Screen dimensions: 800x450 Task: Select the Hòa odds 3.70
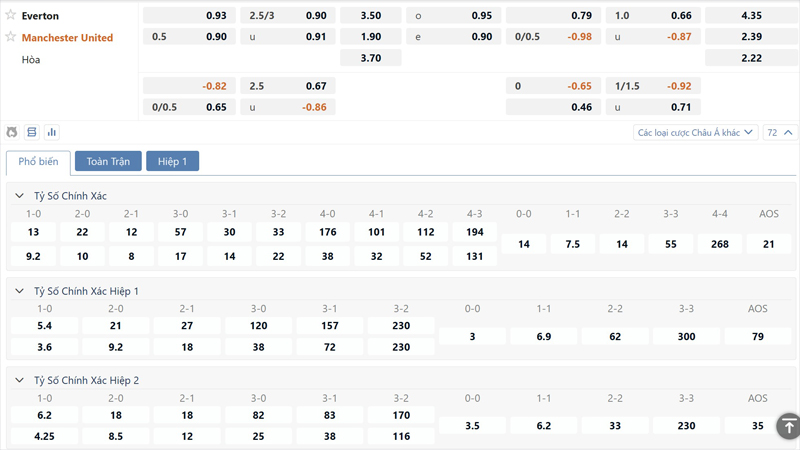point(370,58)
